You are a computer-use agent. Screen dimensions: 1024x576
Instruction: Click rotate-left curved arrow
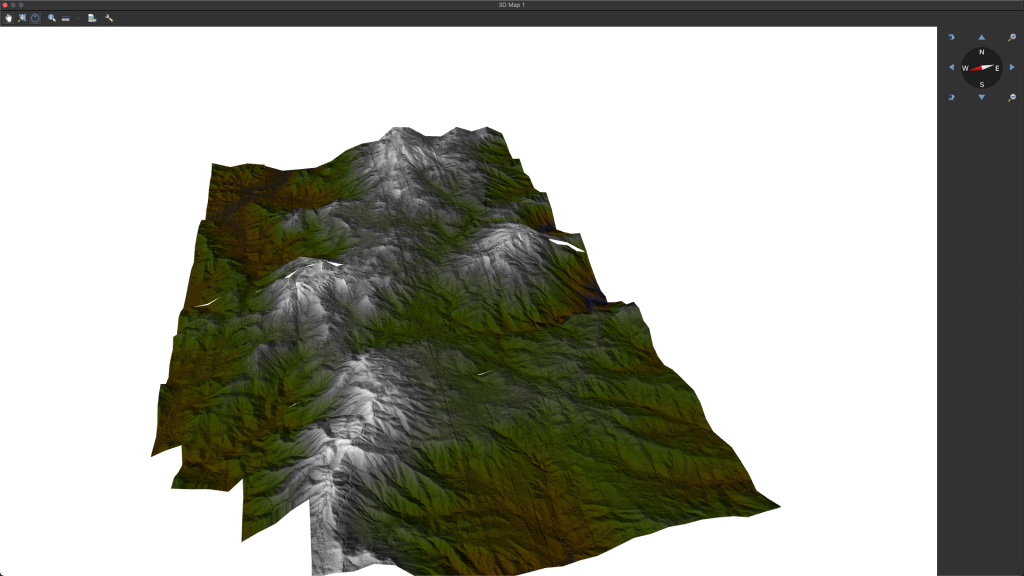pyautogui.click(x=952, y=37)
